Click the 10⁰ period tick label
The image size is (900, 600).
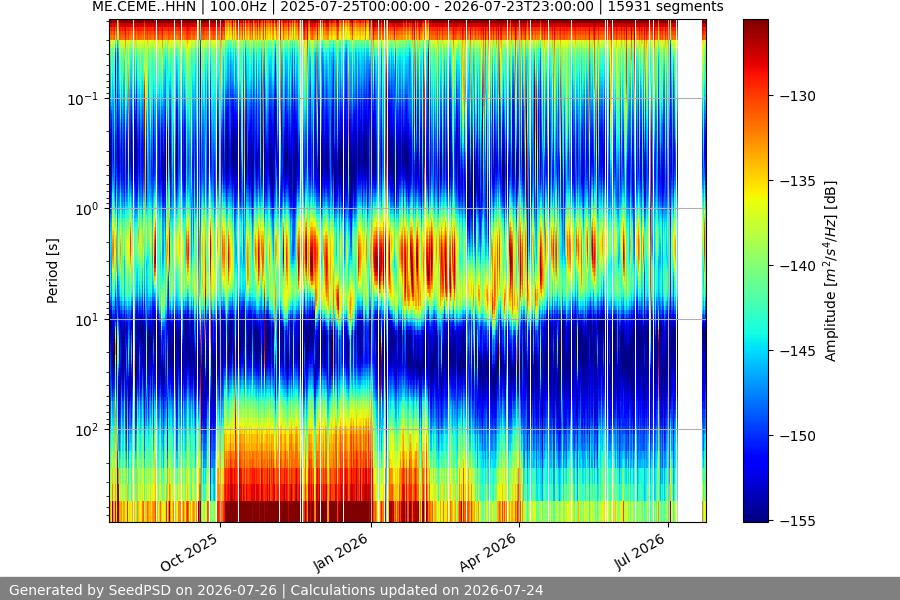(87, 209)
